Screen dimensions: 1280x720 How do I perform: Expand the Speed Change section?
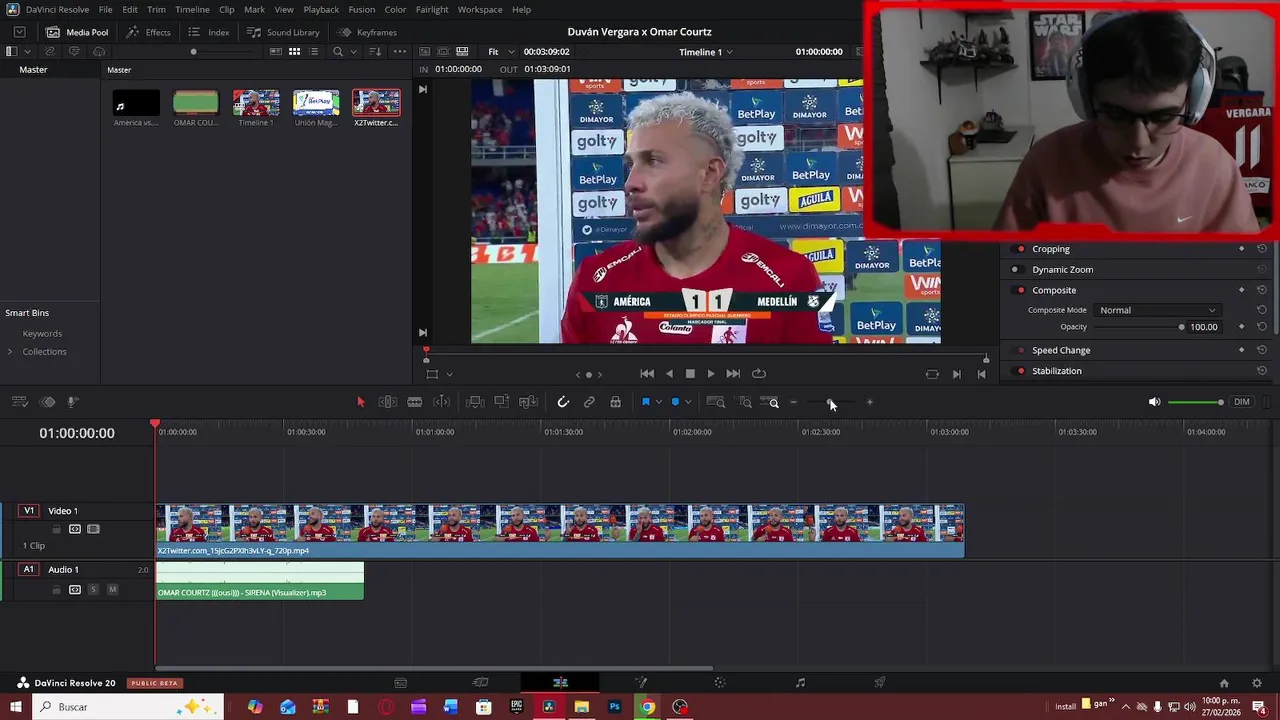pos(1060,350)
